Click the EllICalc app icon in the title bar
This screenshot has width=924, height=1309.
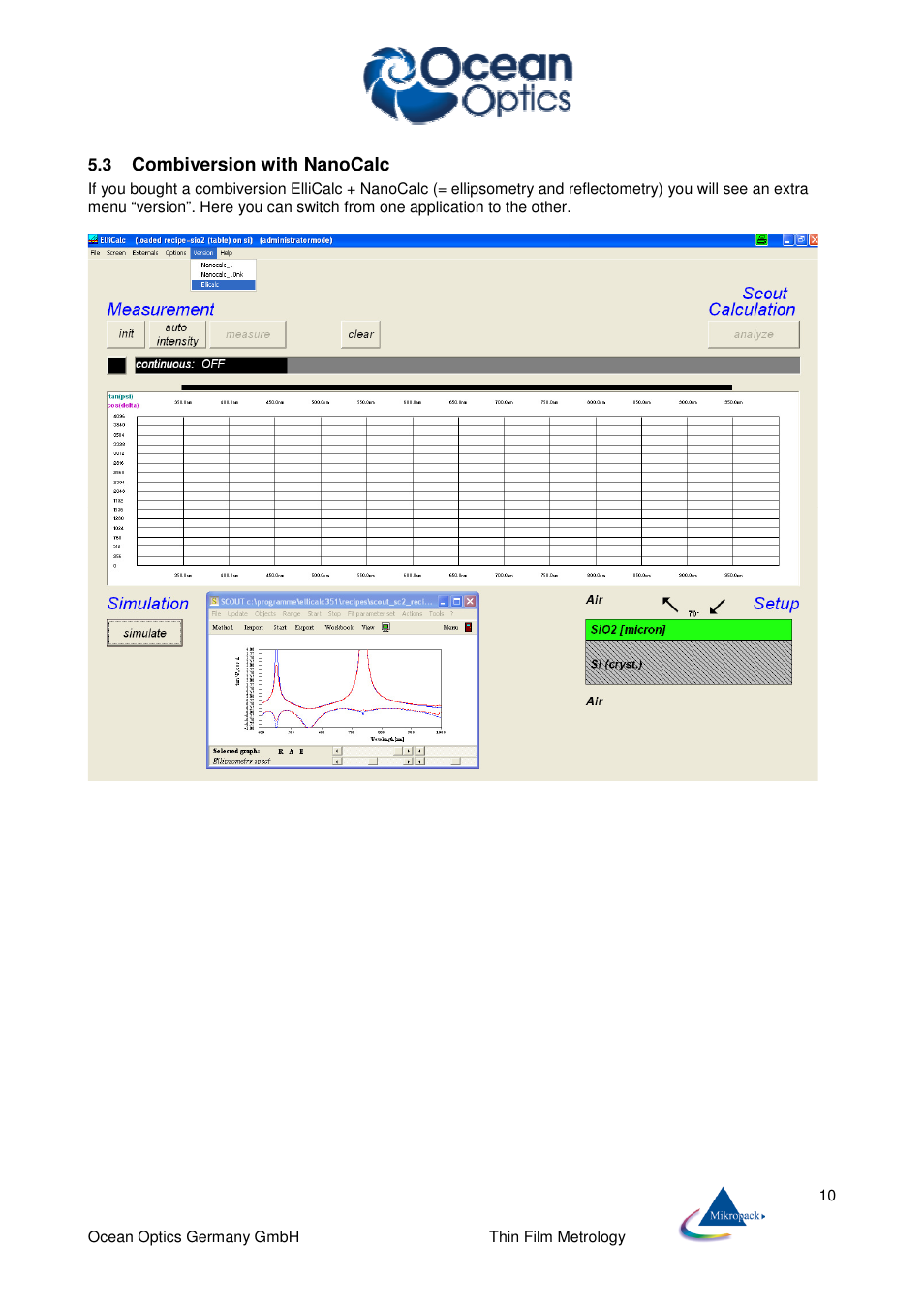(93, 239)
